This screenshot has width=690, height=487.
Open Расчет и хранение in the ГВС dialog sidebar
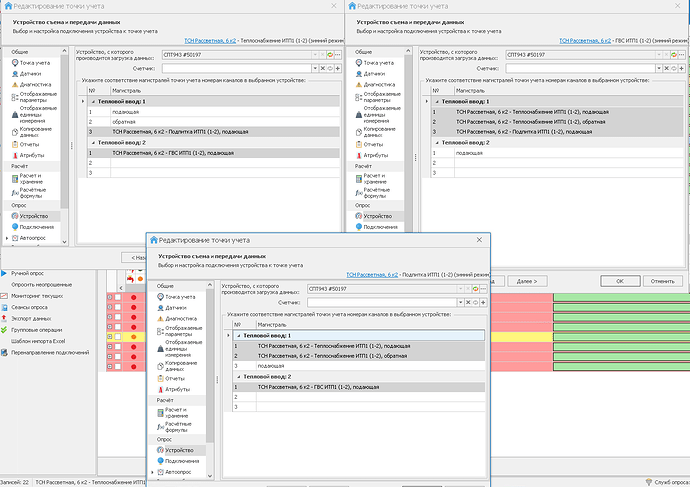(375, 179)
